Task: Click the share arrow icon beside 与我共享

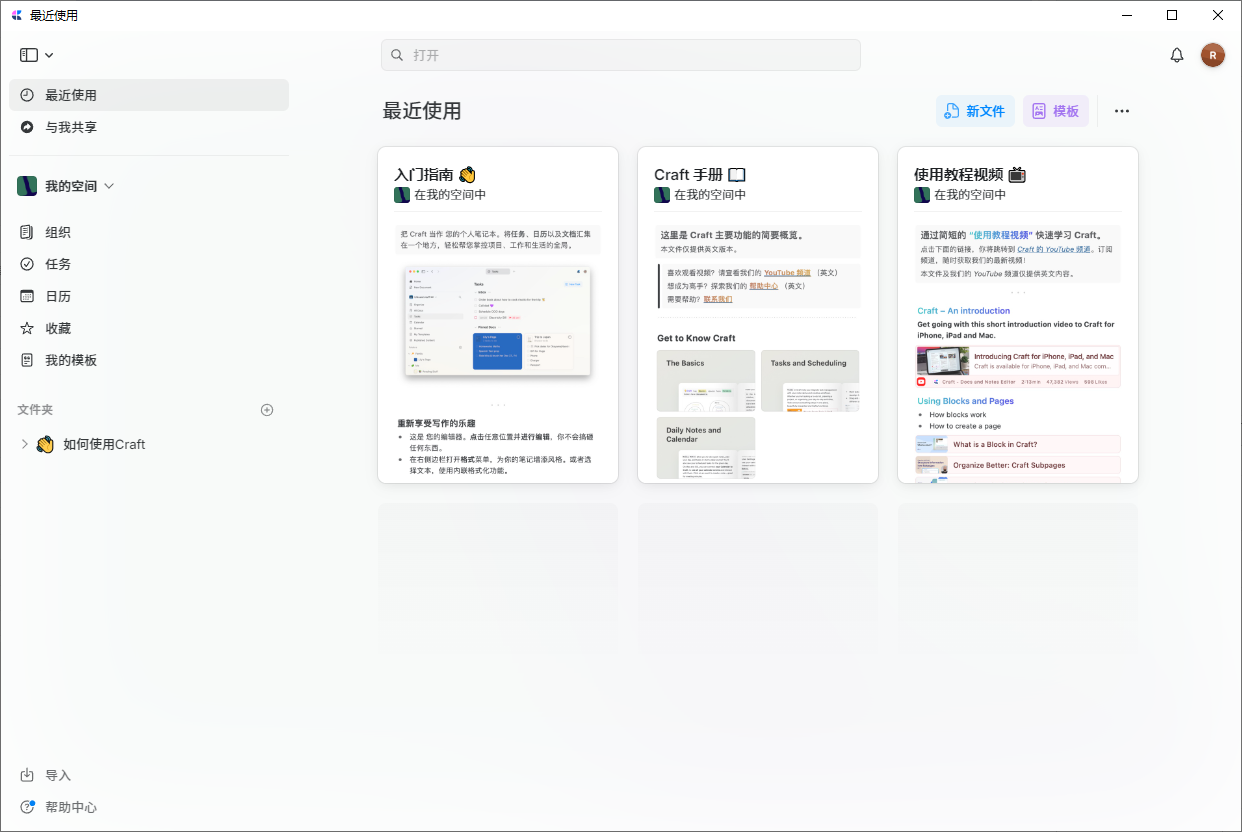Action: point(27,127)
